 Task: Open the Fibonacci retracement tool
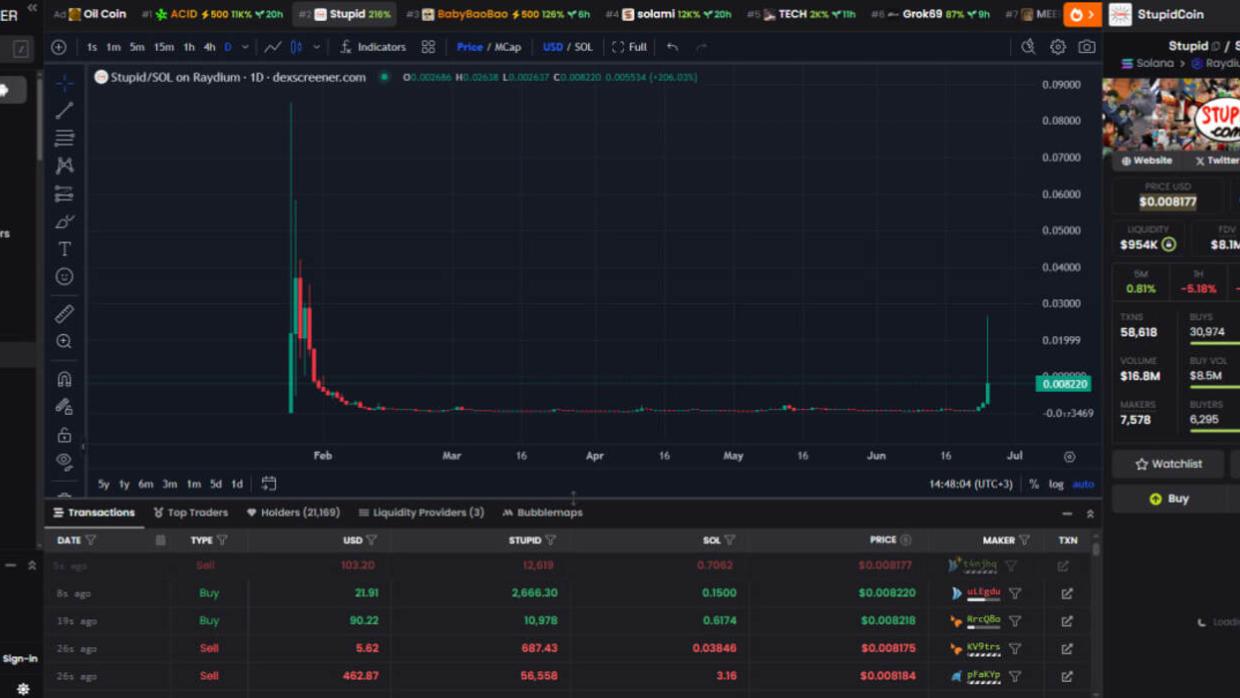(x=64, y=138)
